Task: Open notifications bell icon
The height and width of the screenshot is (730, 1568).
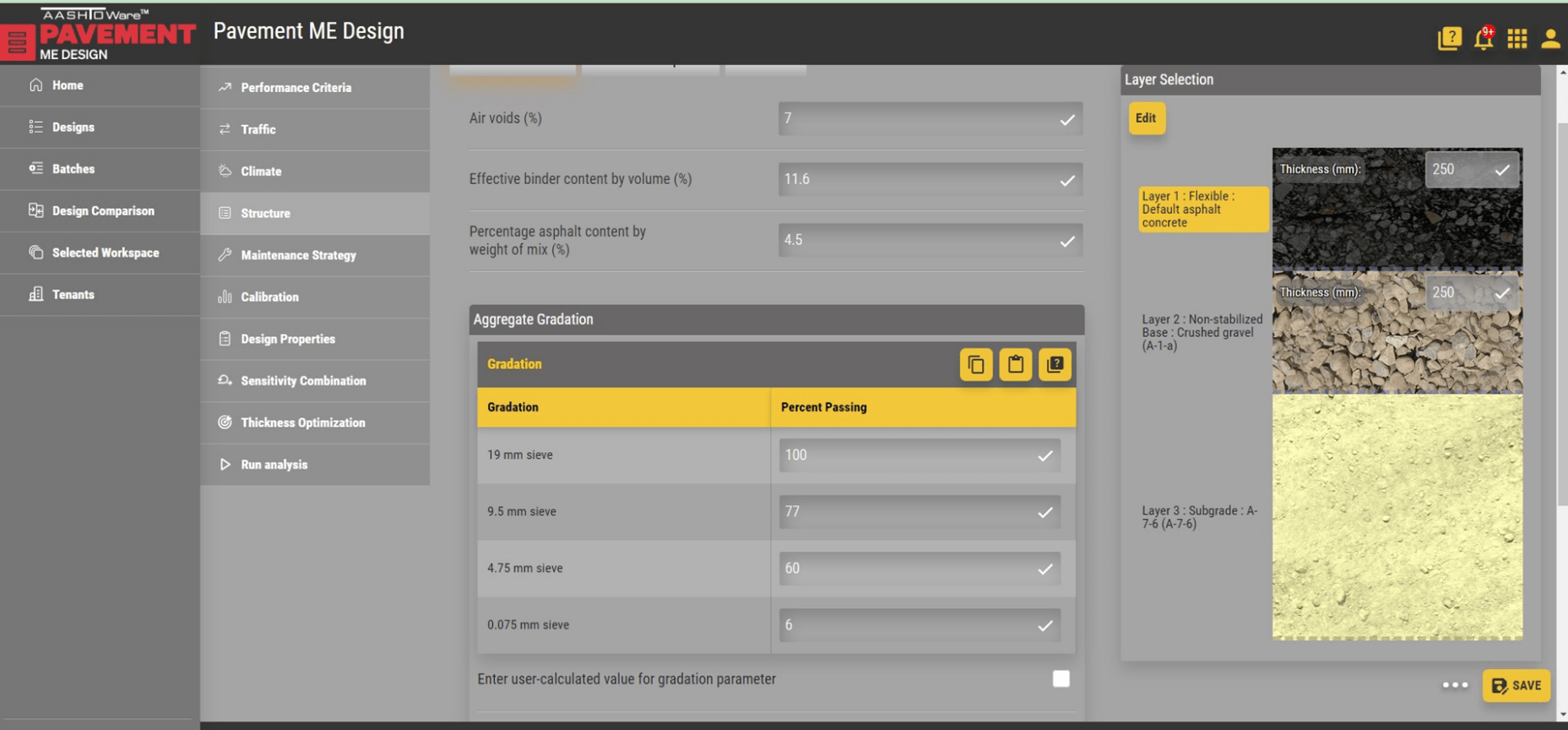Action: tap(1484, 38)
